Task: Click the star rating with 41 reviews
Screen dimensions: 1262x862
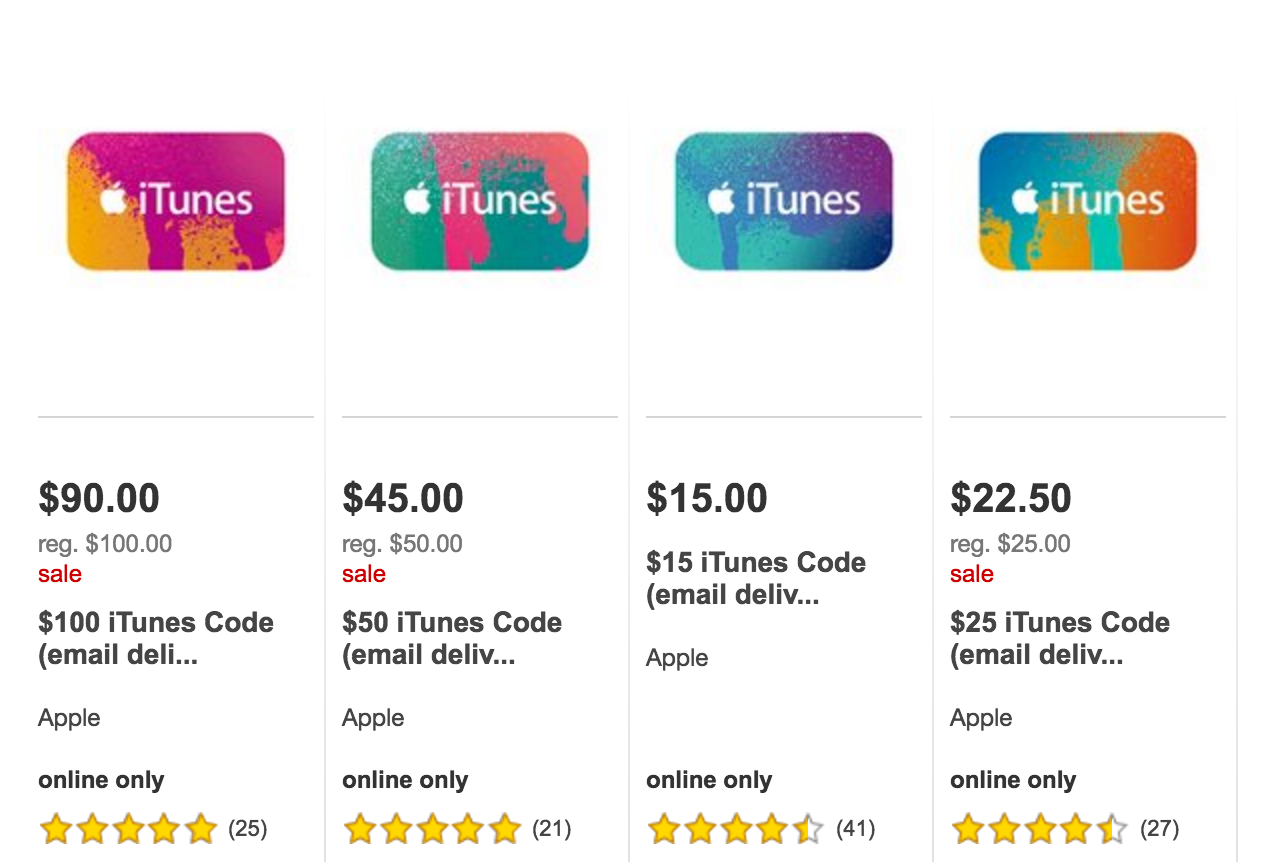Action: (736, 829)
